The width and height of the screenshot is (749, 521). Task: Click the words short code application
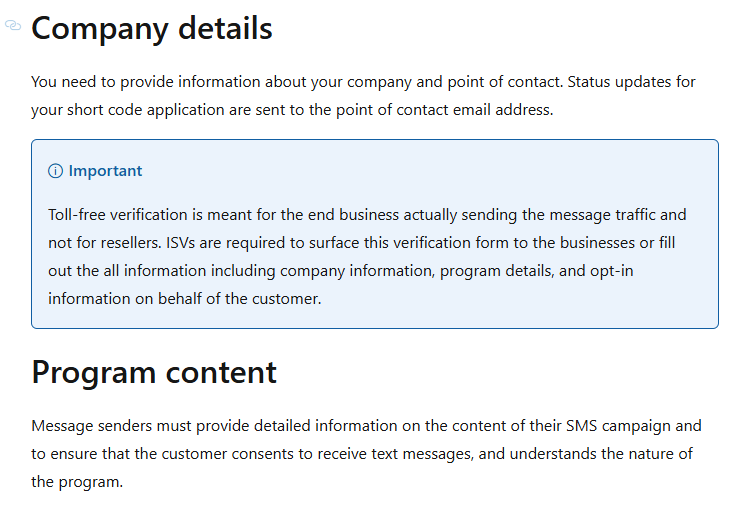[x=145, y=110]
